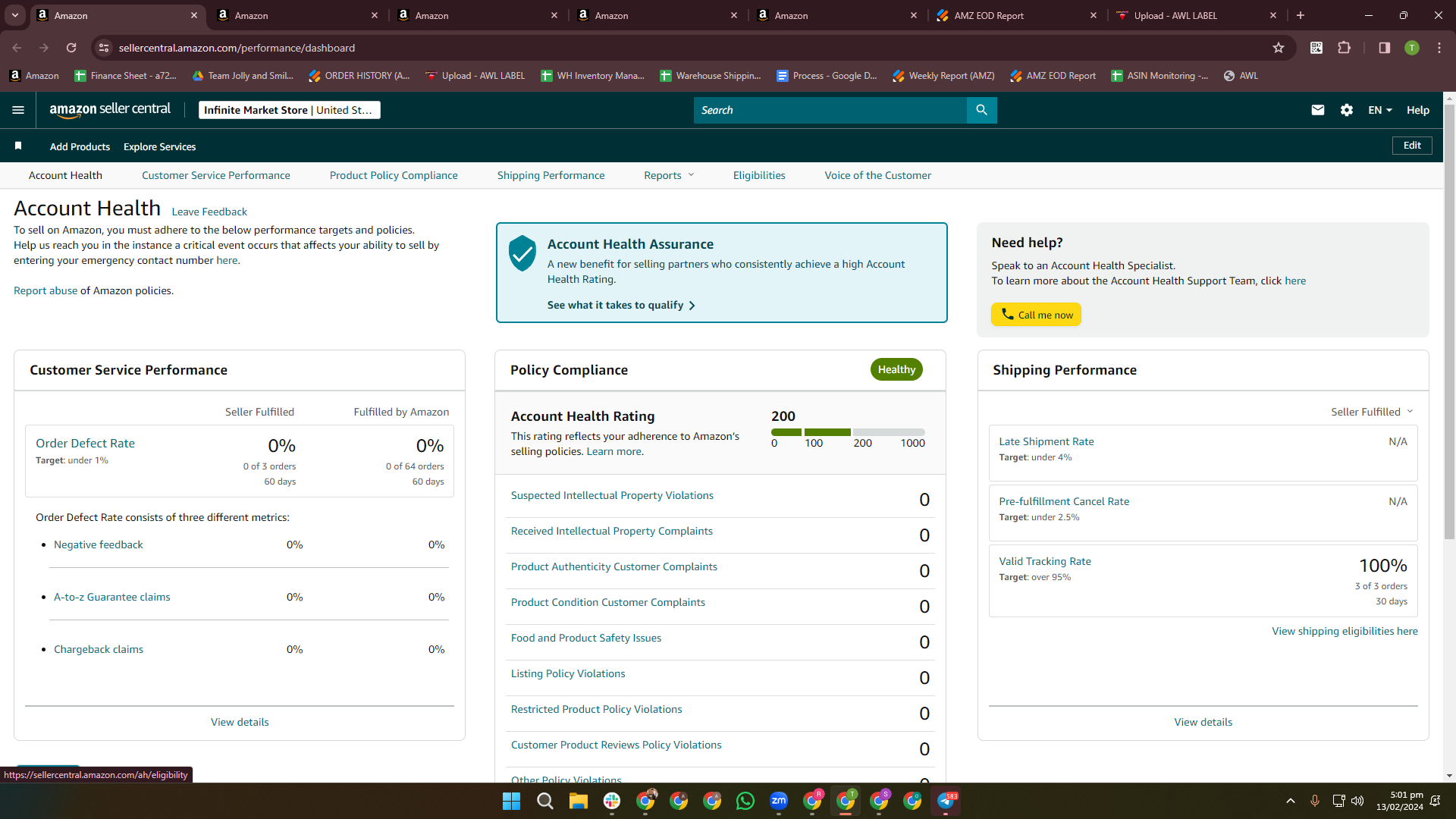Switch to the AMZ EOD Report browser tab
1456x819 pixels.
(1016, 15)
